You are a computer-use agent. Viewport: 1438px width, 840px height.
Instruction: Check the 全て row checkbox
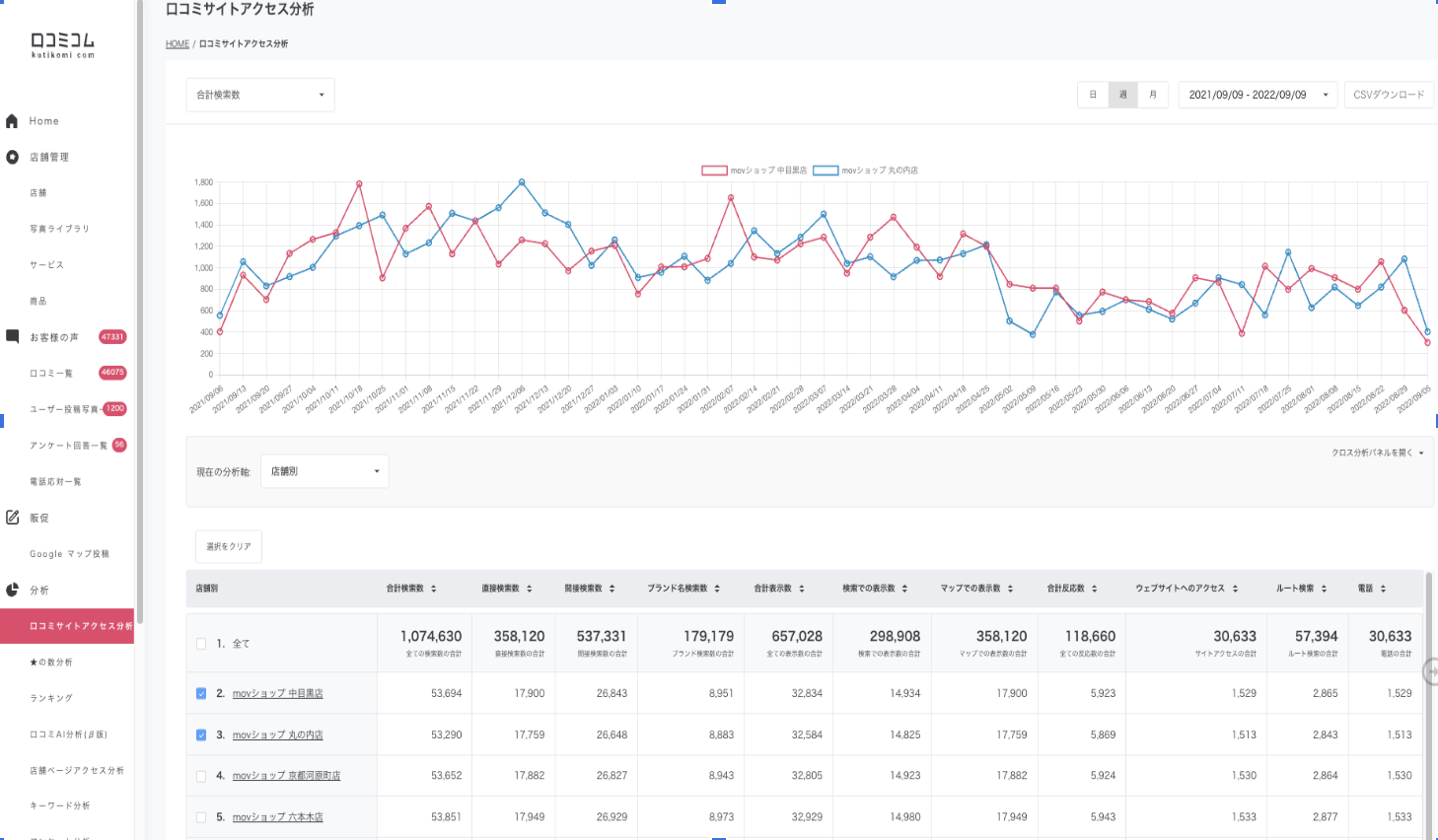click(201, 644)
